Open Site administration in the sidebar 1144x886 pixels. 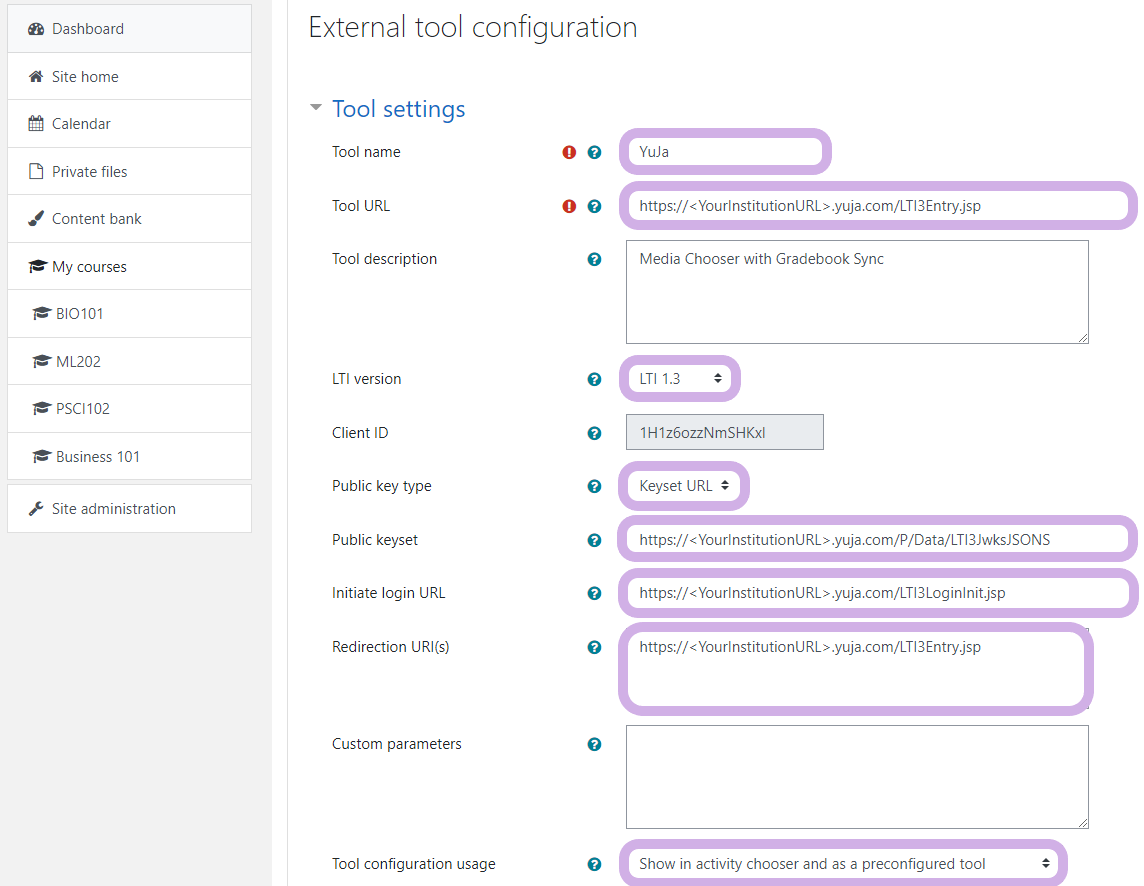(113, 509)
